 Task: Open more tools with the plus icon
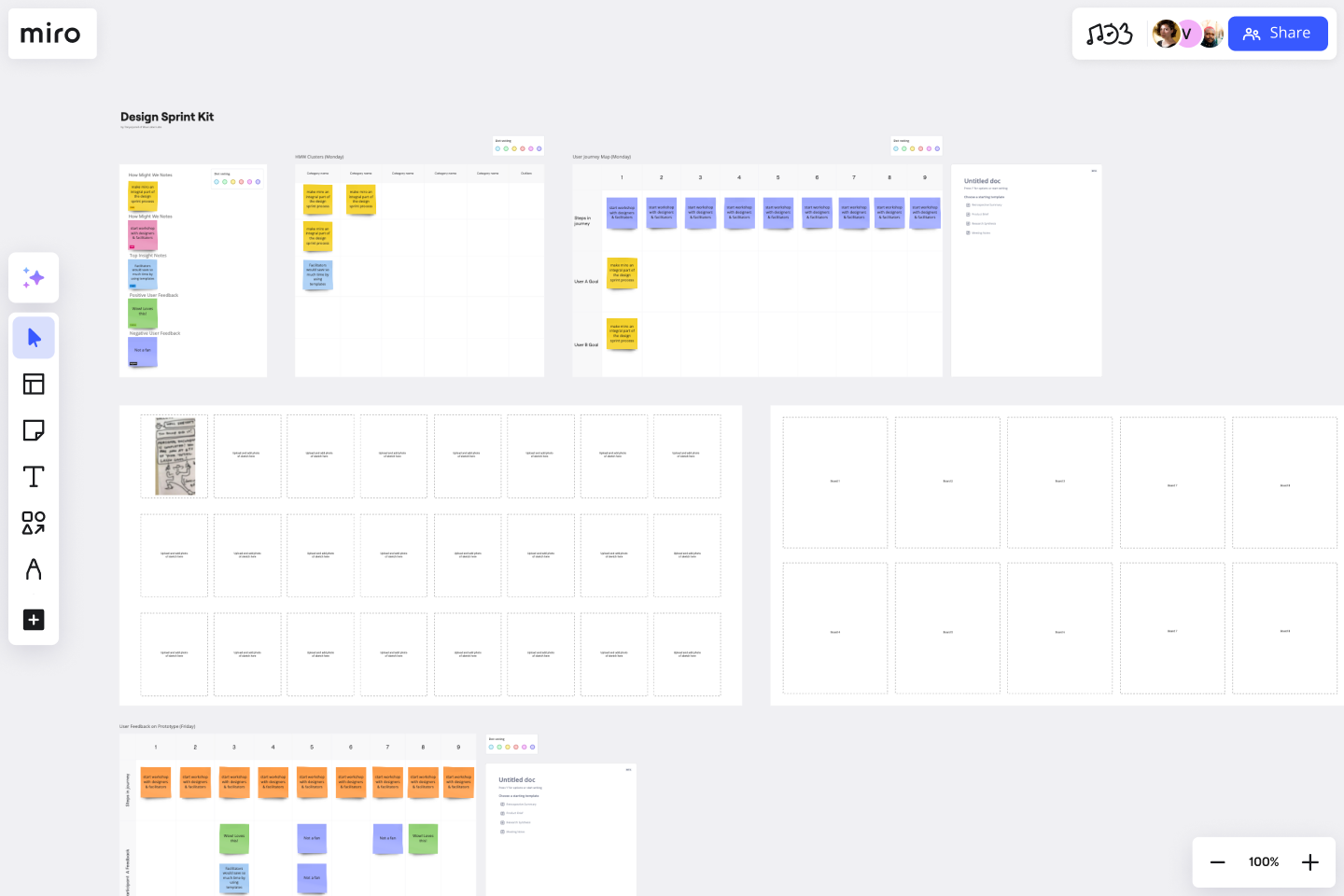coord(34,620)
